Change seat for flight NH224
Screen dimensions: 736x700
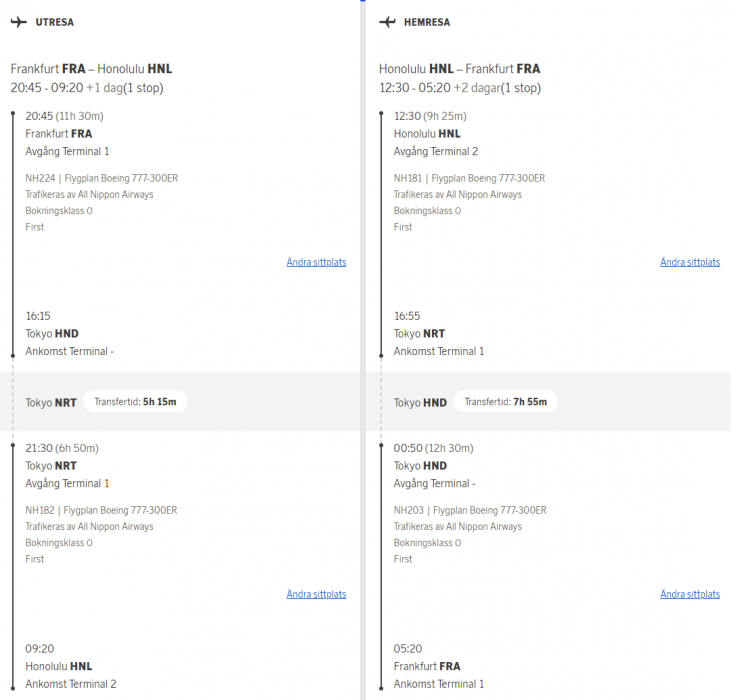click(x=316, y=262)
